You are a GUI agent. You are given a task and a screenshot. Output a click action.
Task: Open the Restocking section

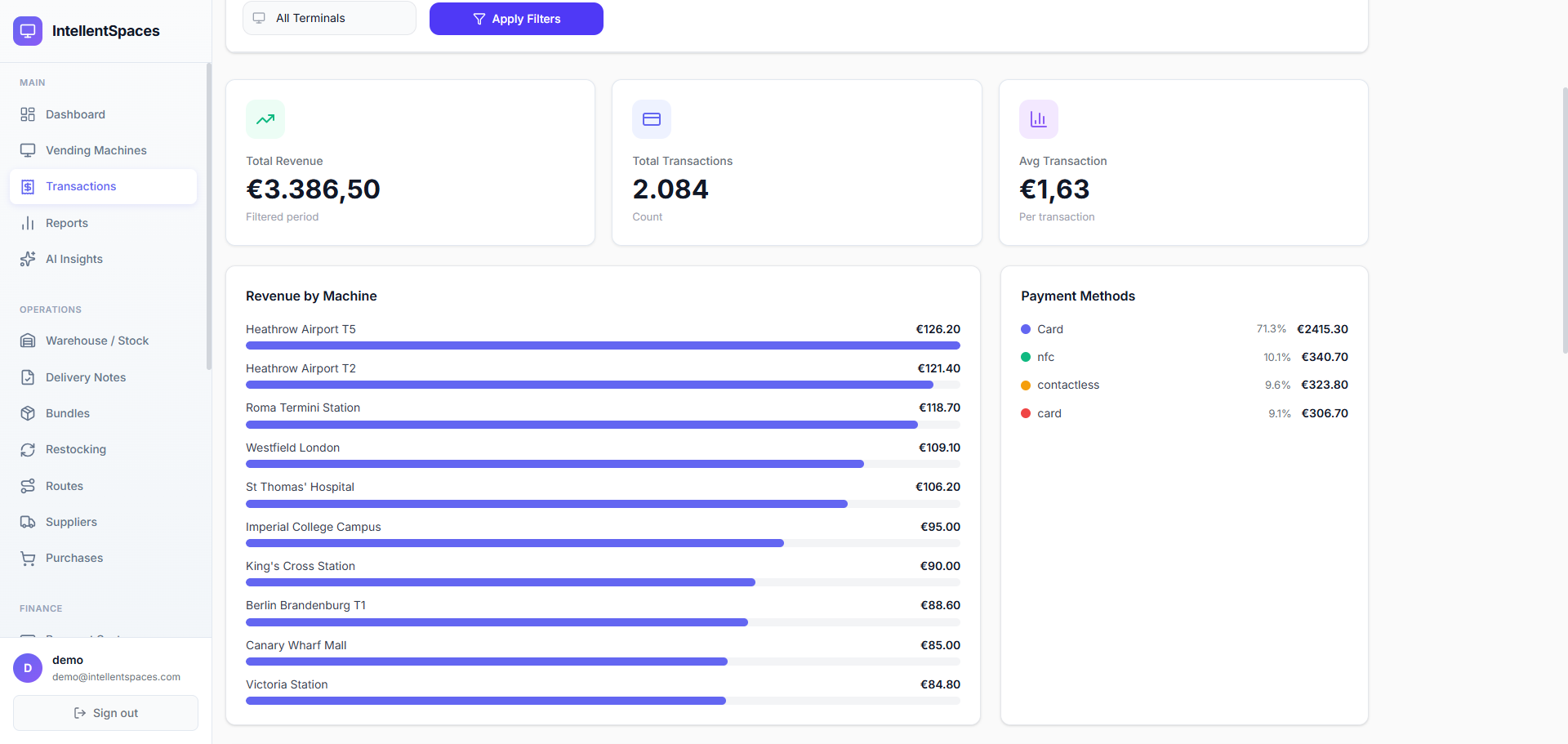click(103, 449)
